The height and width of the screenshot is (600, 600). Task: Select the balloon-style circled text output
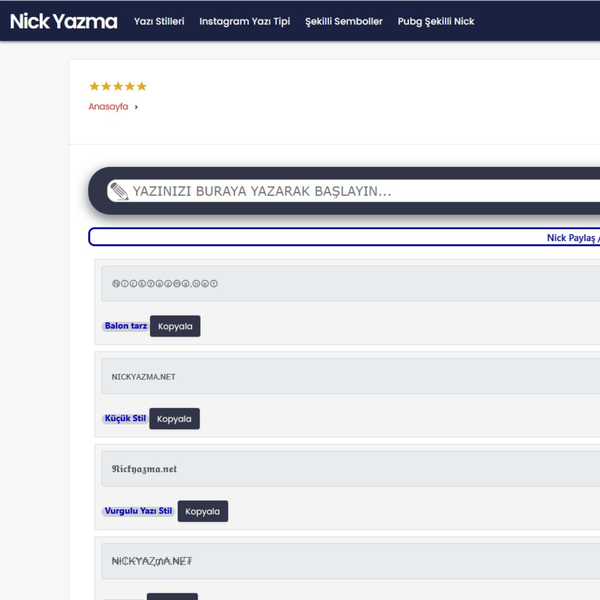(x=350, y=283)
